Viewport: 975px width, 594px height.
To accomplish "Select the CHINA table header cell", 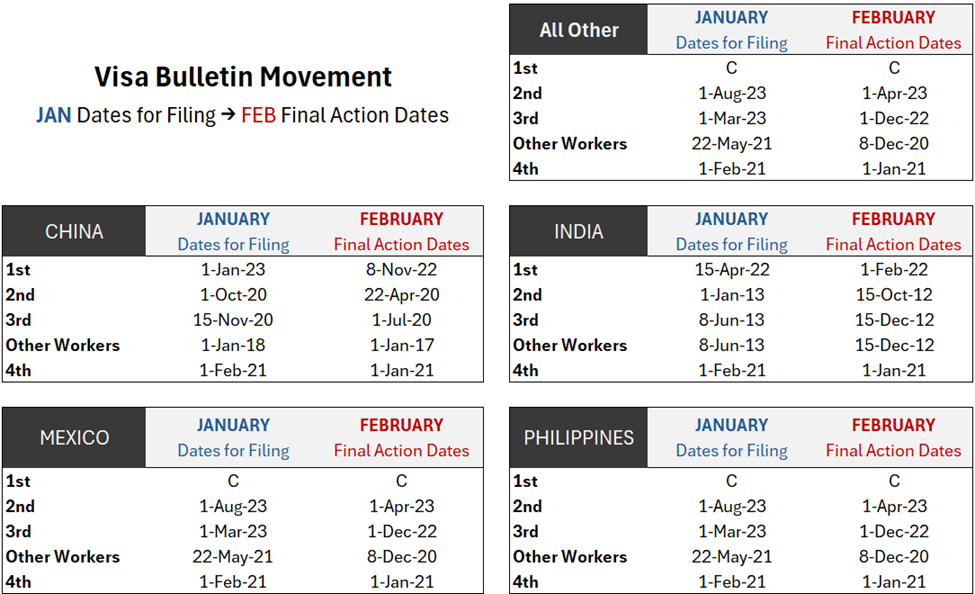I will (74, 232).
